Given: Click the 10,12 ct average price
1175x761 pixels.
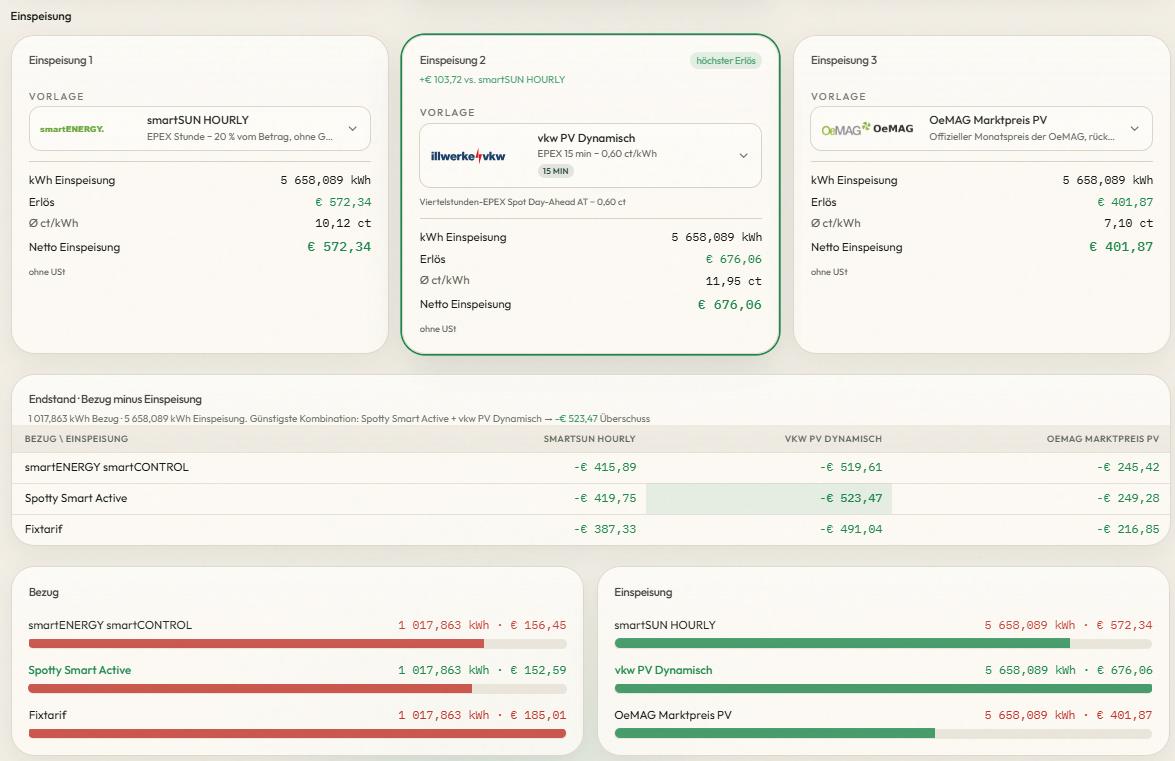Looking at the screenshot, I should pyautogui.click(x=342, y=223).
